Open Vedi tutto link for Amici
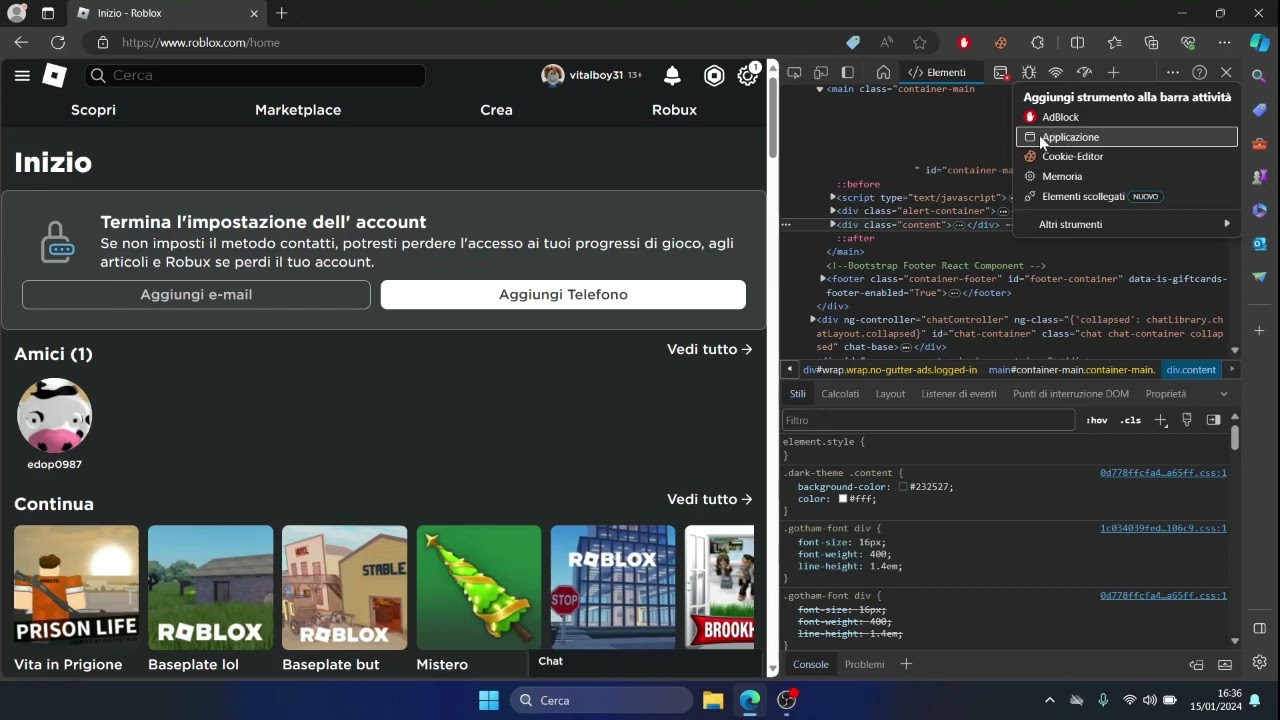The image size is (1280, 720). pos(709,349)
